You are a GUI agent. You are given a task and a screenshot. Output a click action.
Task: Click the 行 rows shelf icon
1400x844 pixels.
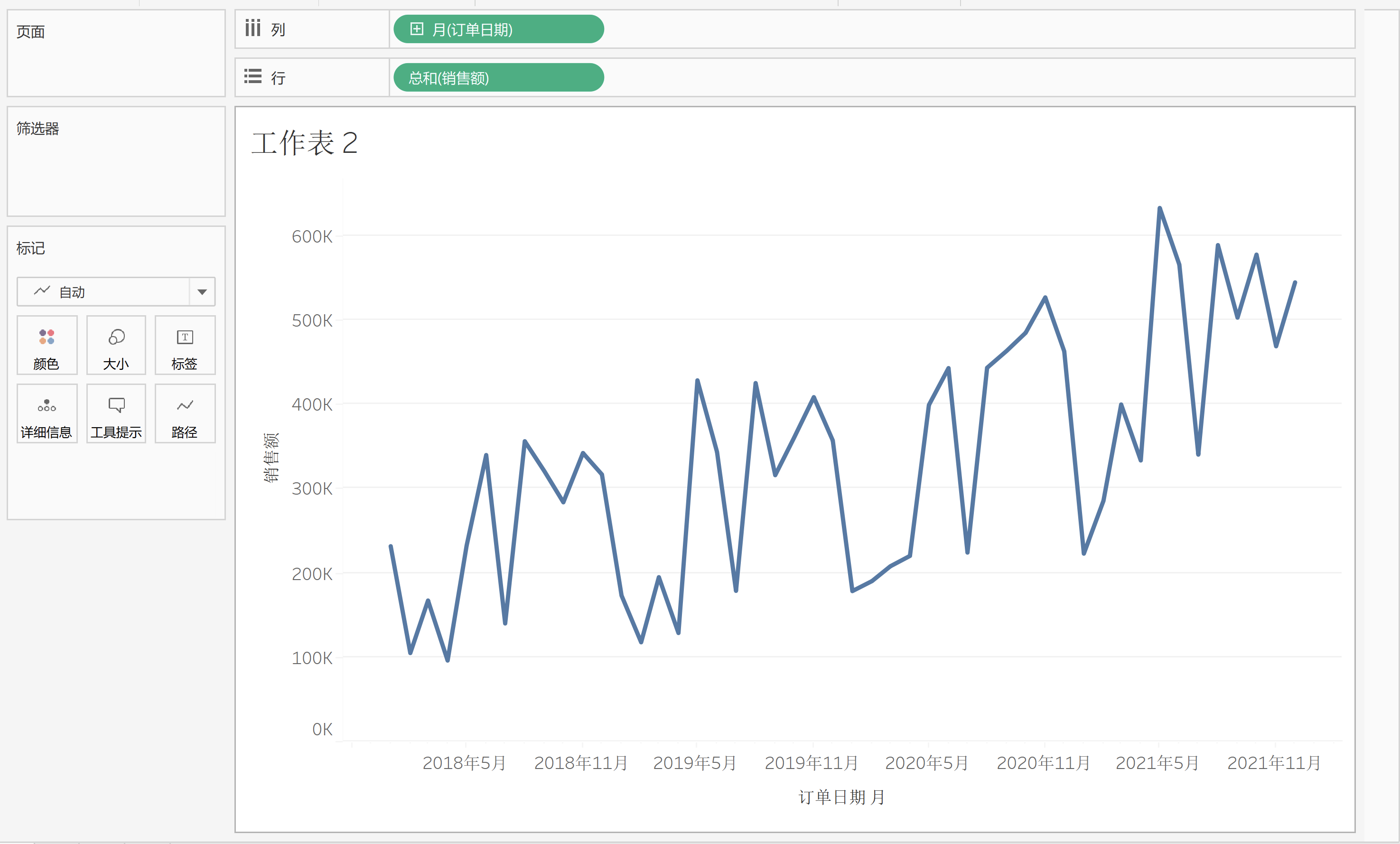point(253,76)
